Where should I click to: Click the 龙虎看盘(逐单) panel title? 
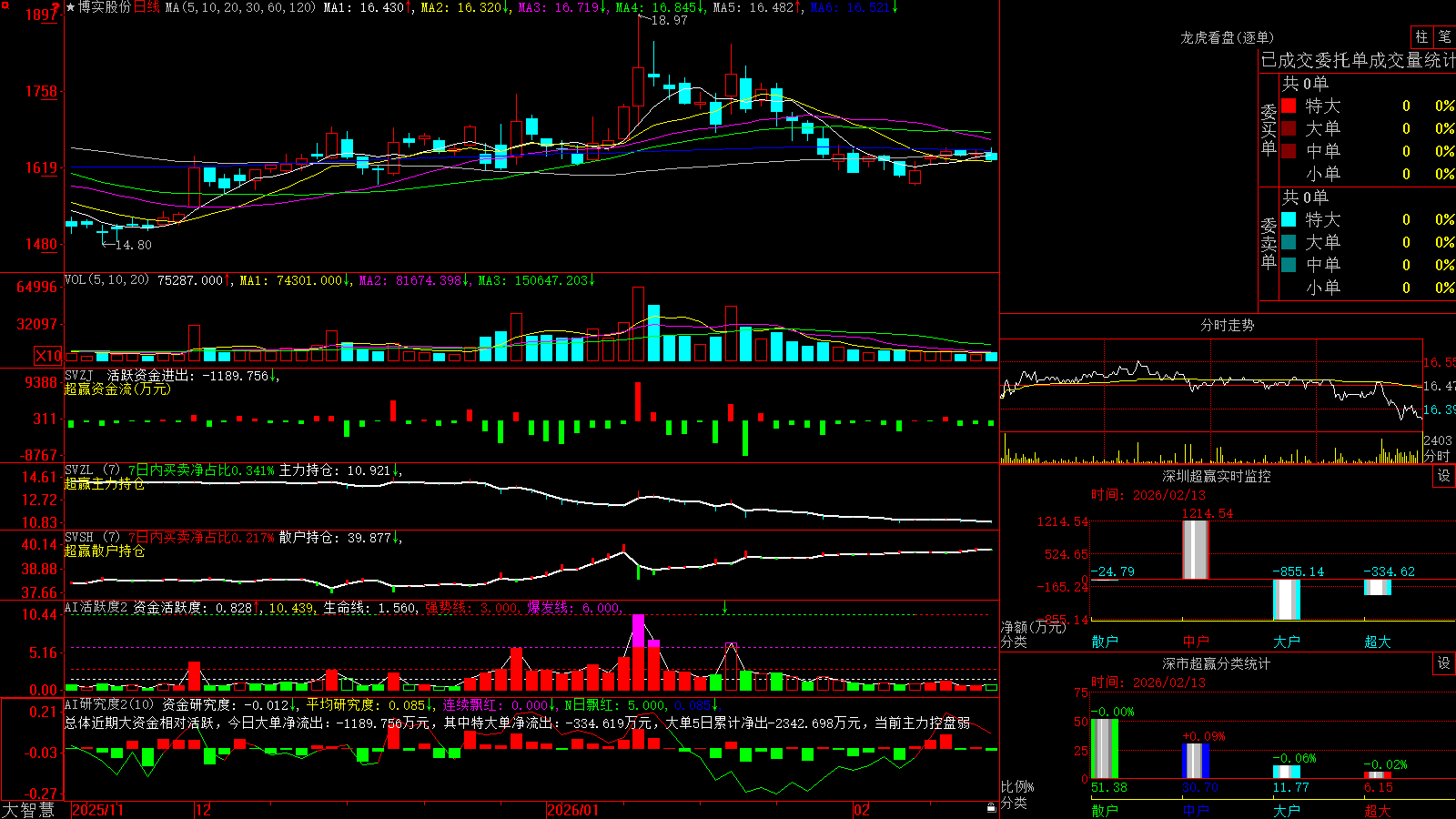1227,37
